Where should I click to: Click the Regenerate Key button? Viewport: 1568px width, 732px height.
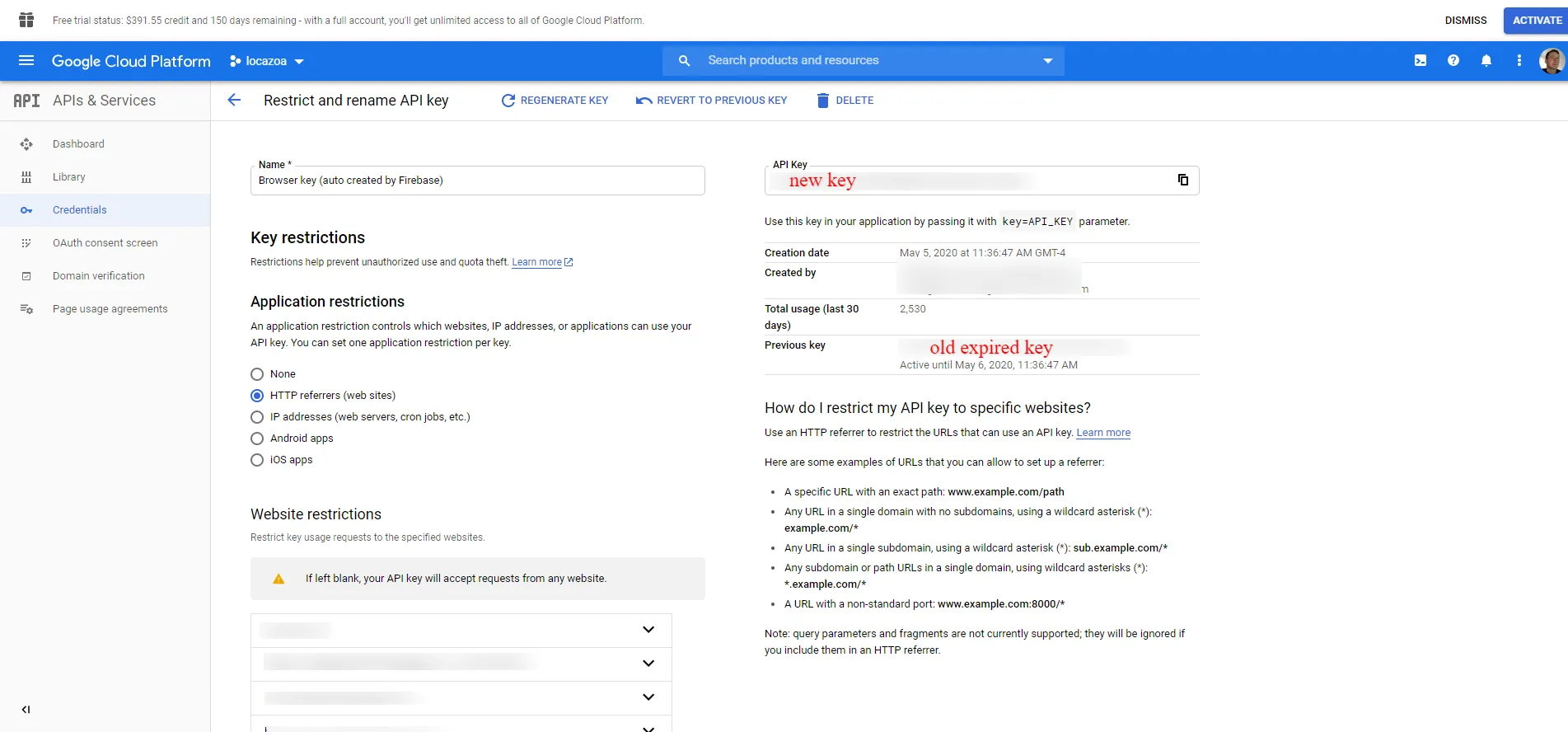[555, 101]
